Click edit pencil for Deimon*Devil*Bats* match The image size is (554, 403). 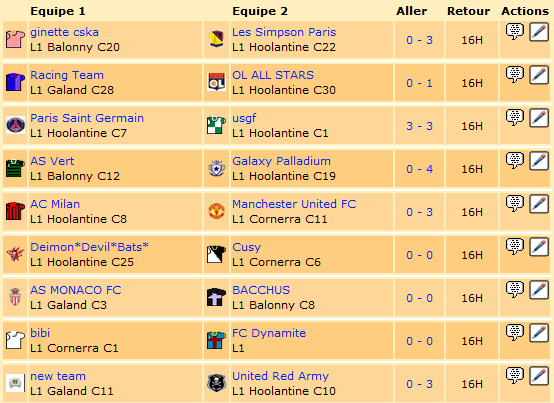click(x=539, y=247)
